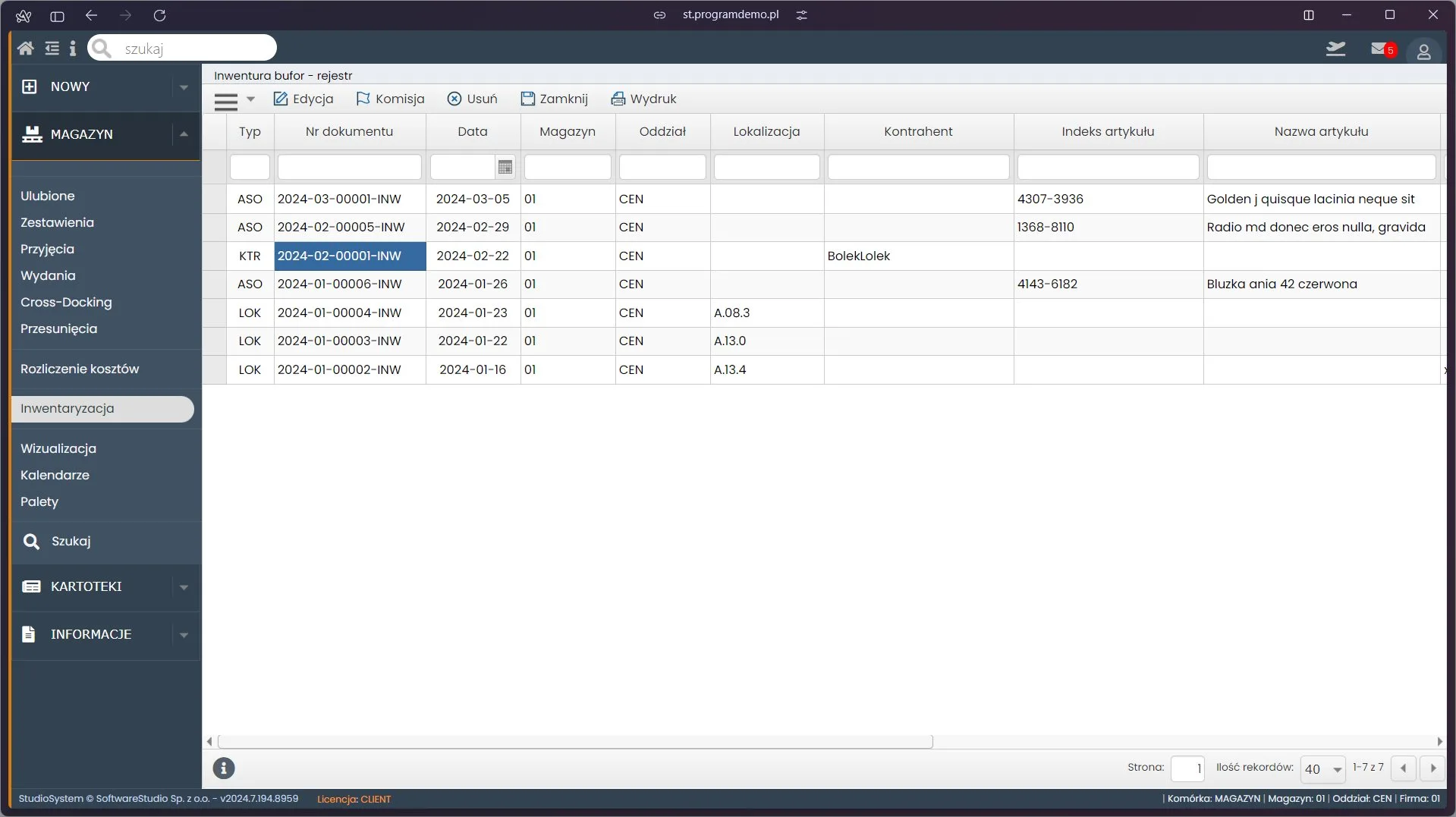Viewport: 1456px width, 817px height.
Task: Click the Vivaldi browser logo
Action: (x=24, y=15)
